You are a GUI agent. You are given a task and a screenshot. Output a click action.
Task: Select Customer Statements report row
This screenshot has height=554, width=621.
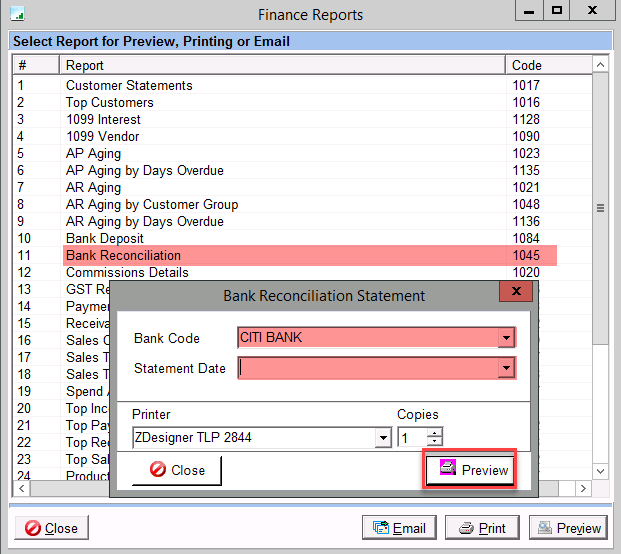click(x=129, y=85)
